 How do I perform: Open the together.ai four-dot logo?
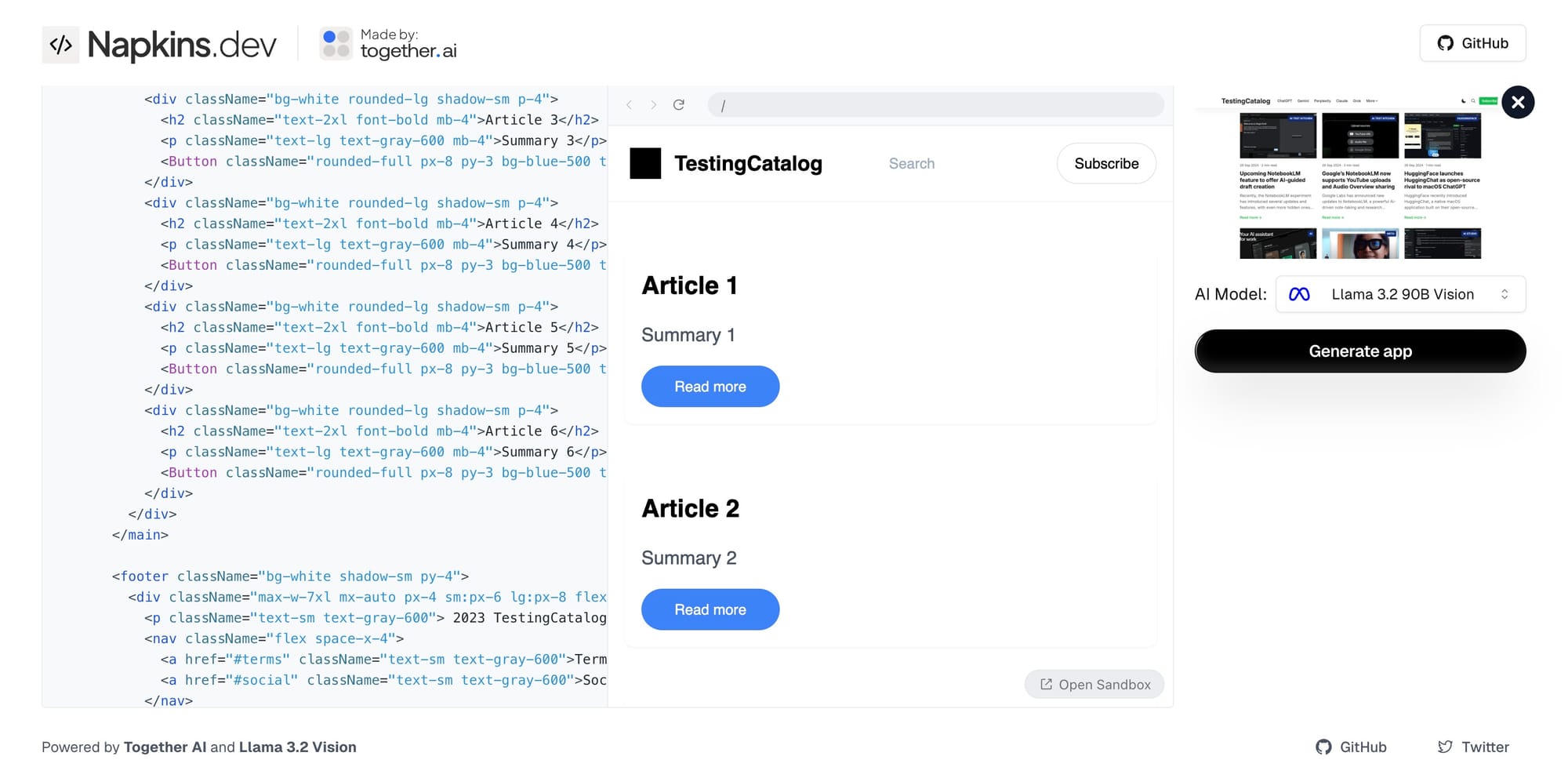[336, 44]
